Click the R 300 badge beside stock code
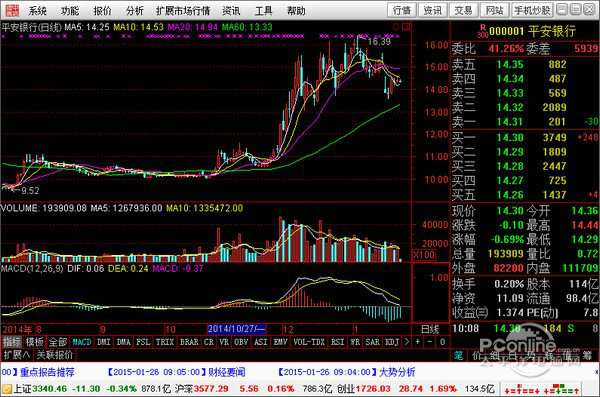This screenshot has width=600, height=397. 483,31
